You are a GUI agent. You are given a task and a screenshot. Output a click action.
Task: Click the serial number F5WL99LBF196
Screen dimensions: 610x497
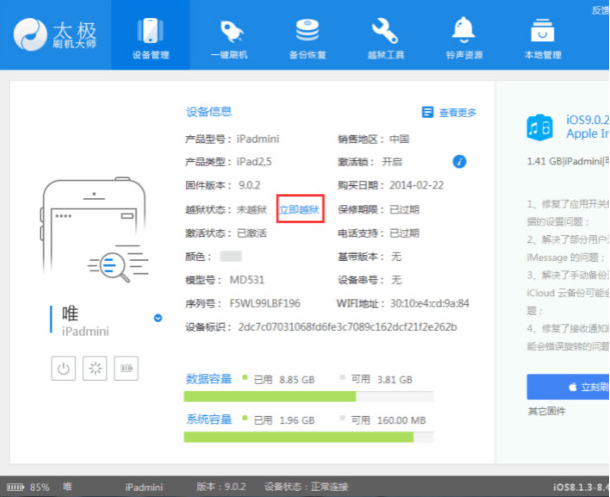tap(265, 303)
